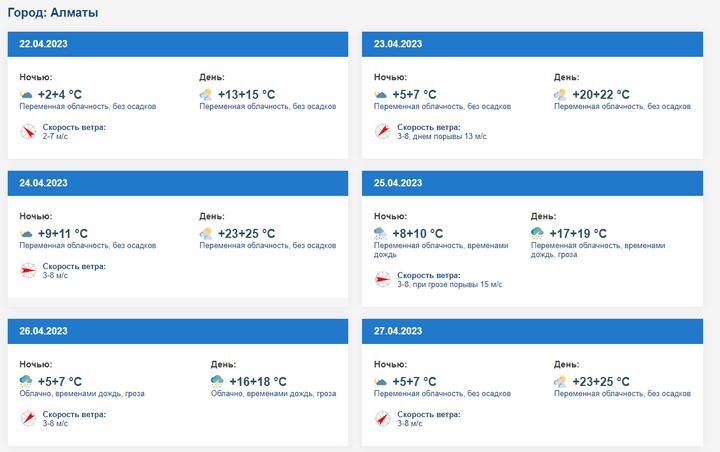Click the night weather icon for 22.04.2023
The width and height of the screenshot is (720, 452).
point(26,95)
